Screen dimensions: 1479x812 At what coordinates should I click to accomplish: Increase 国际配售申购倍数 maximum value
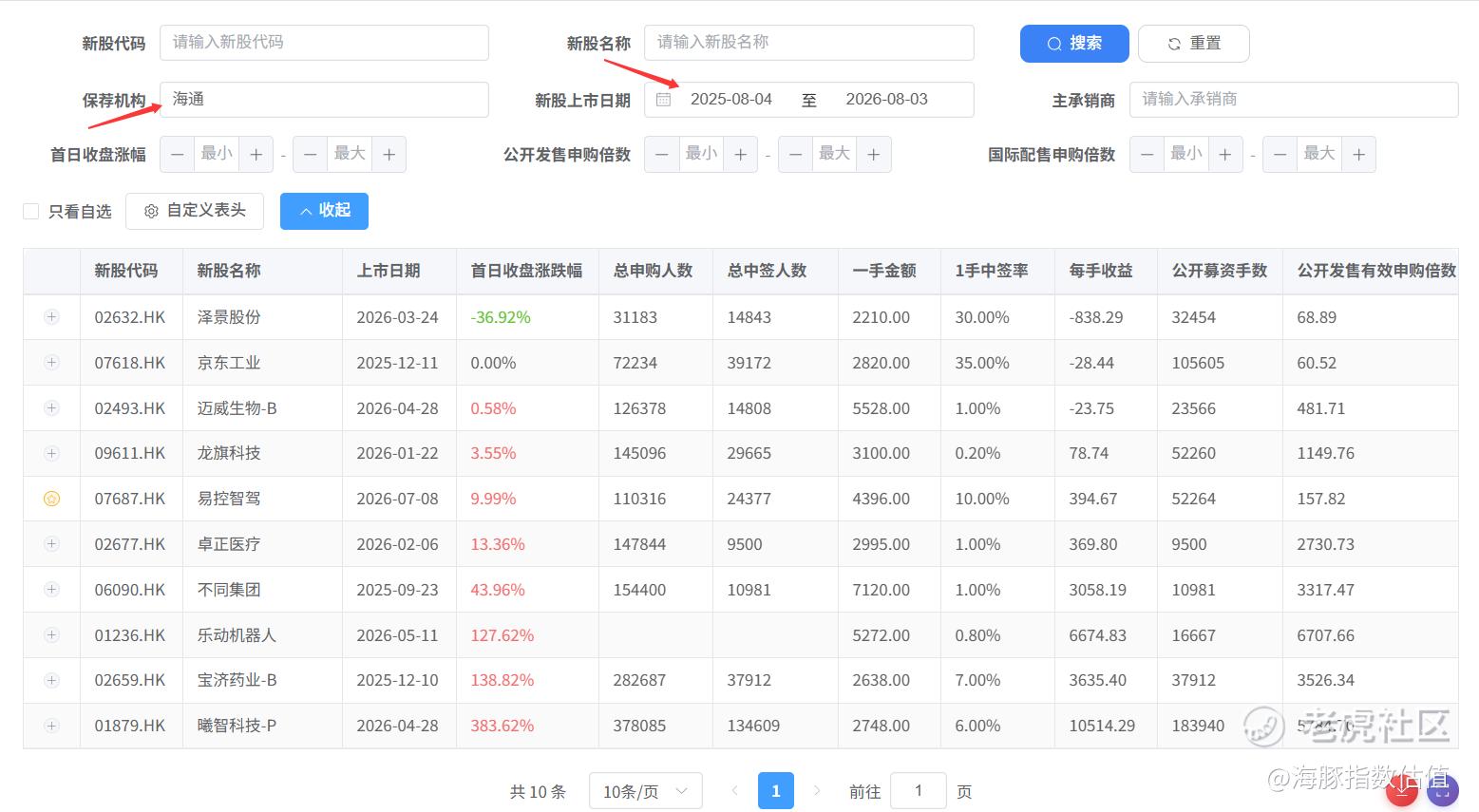1358,155
